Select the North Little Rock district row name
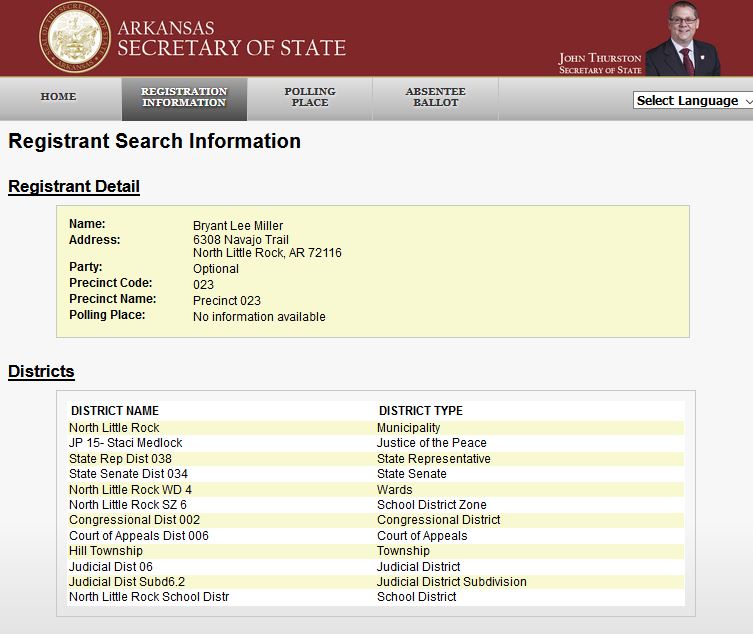Screen dimensions: 753x634 click(x=114, y=427)
